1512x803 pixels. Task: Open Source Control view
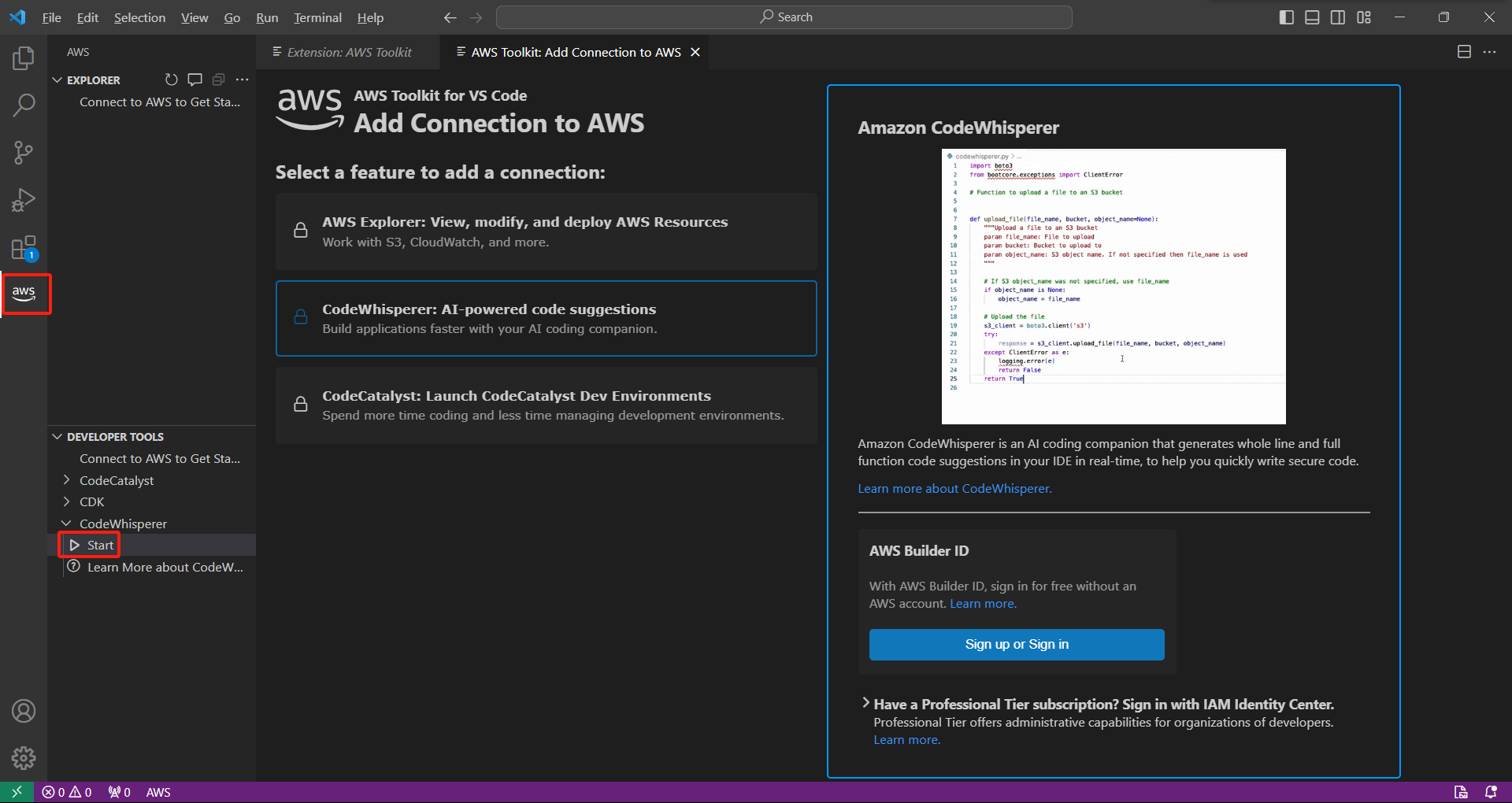[x=24, y=152]
